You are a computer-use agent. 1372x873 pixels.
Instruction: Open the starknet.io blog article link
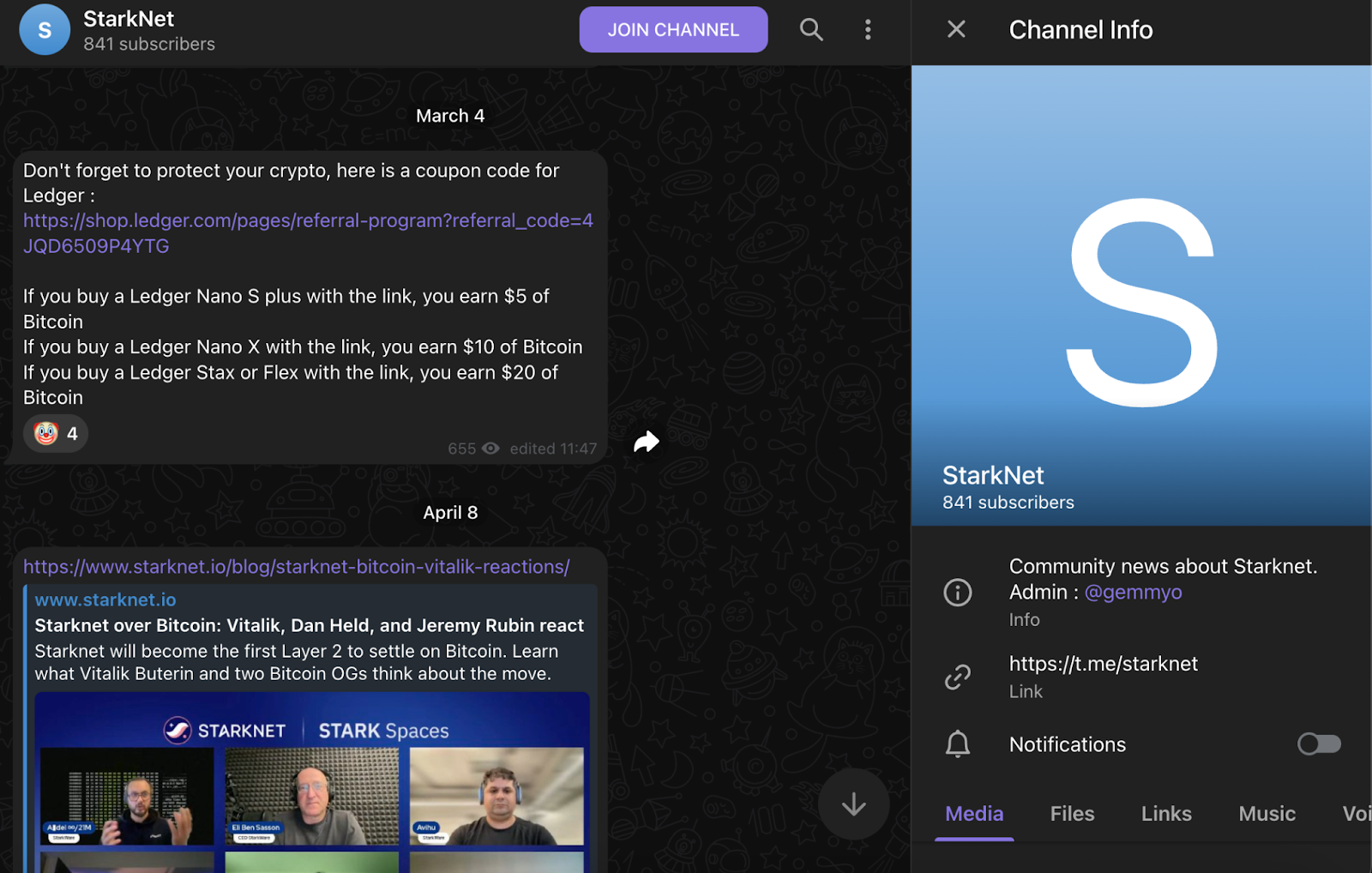[x=296, y=567]
